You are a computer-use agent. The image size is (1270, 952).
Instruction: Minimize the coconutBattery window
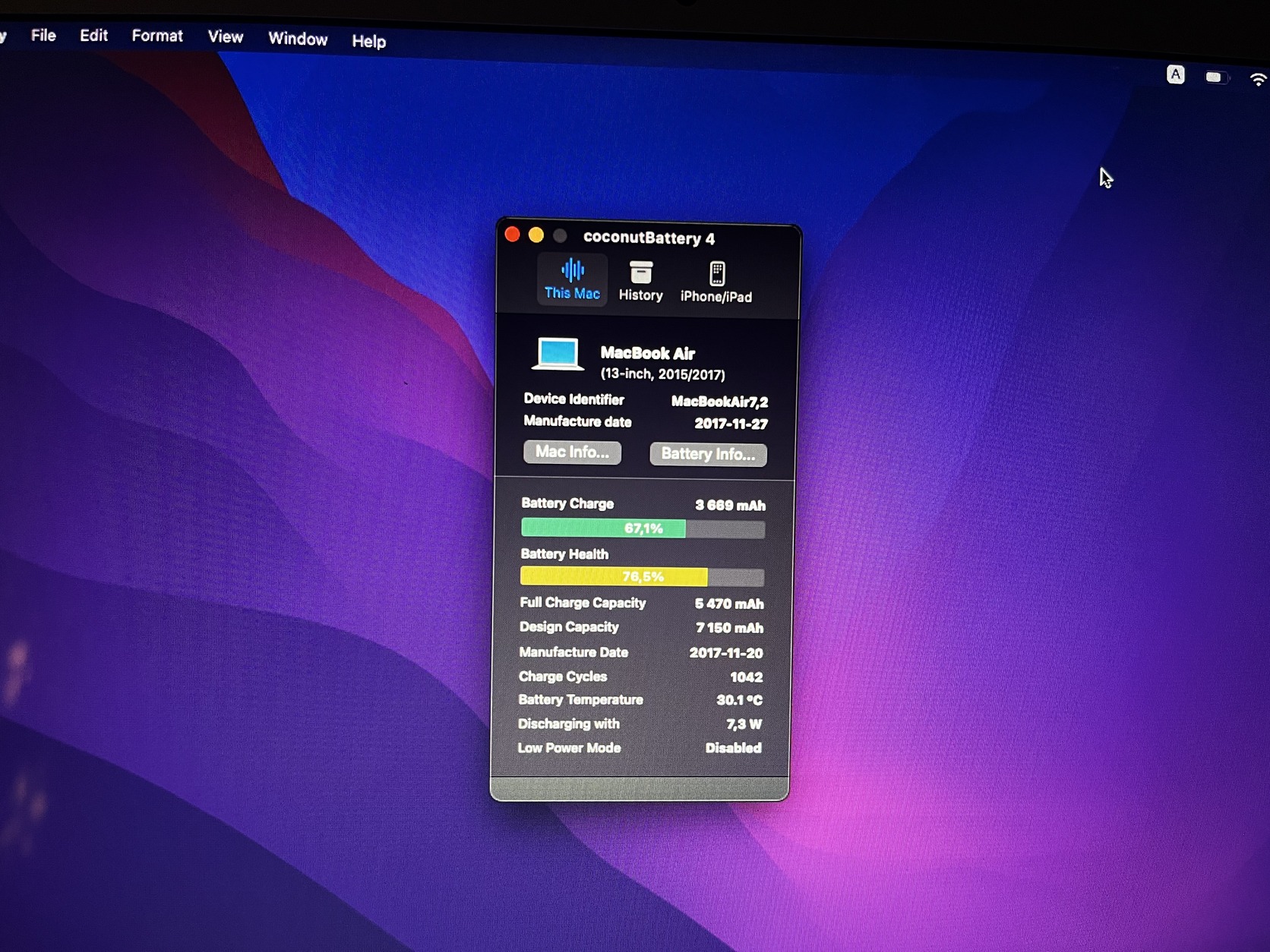536,235
